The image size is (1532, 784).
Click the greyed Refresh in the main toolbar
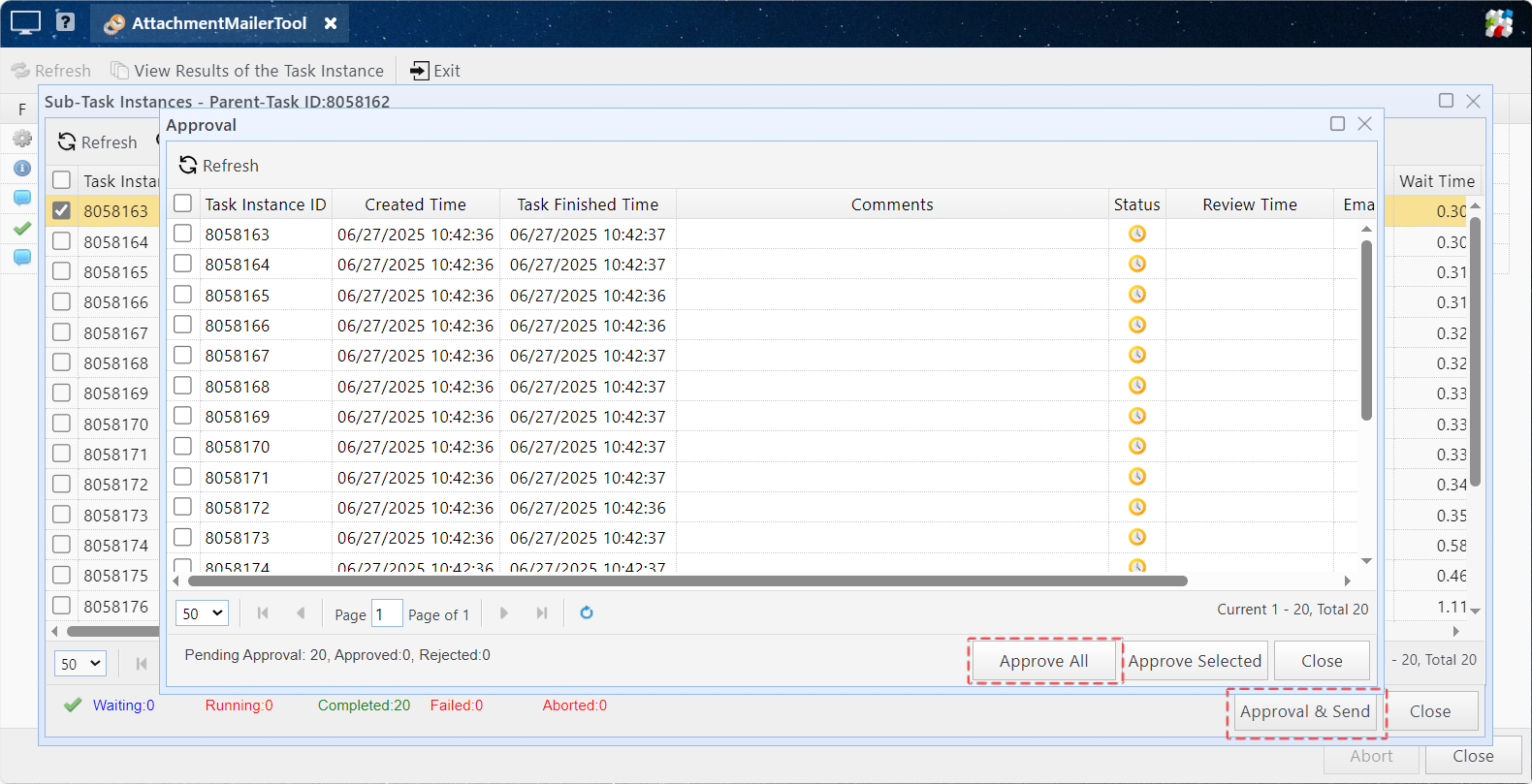[x=51, y=71]
